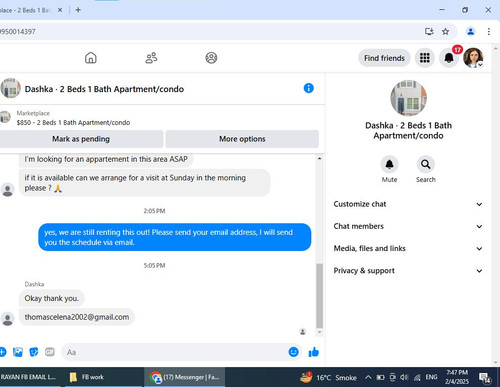
Task: Click the 'Okay thank you.' message
Action: (x=52, y=298)
